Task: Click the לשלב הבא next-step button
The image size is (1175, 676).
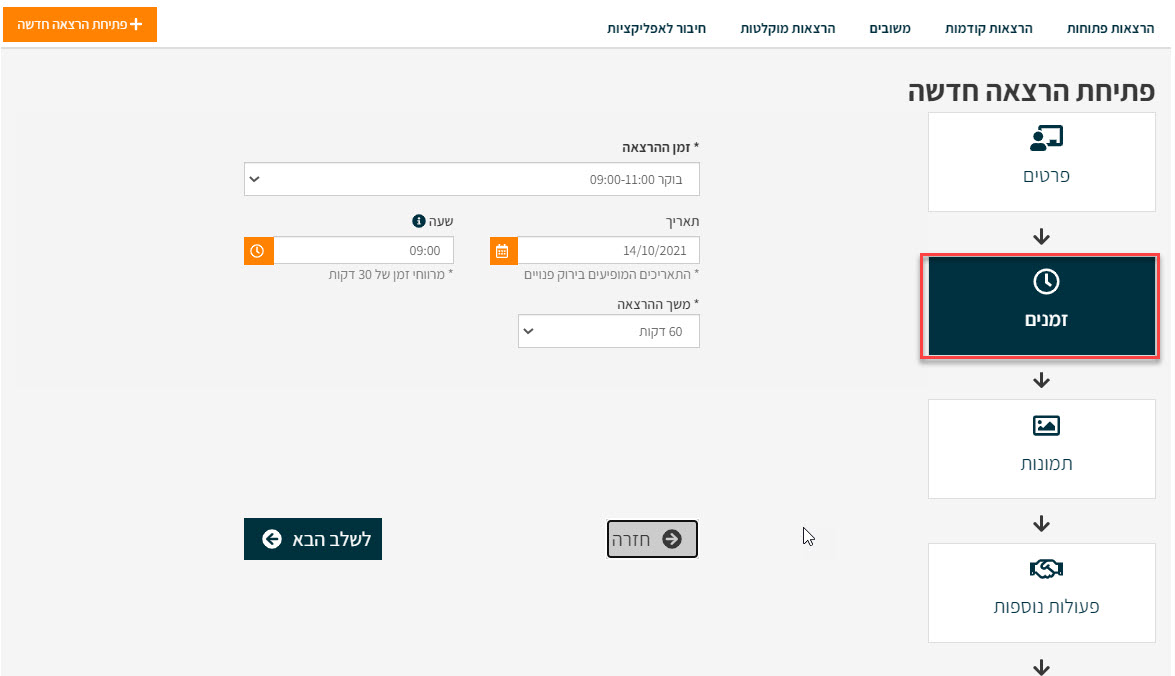Action: 313,539
